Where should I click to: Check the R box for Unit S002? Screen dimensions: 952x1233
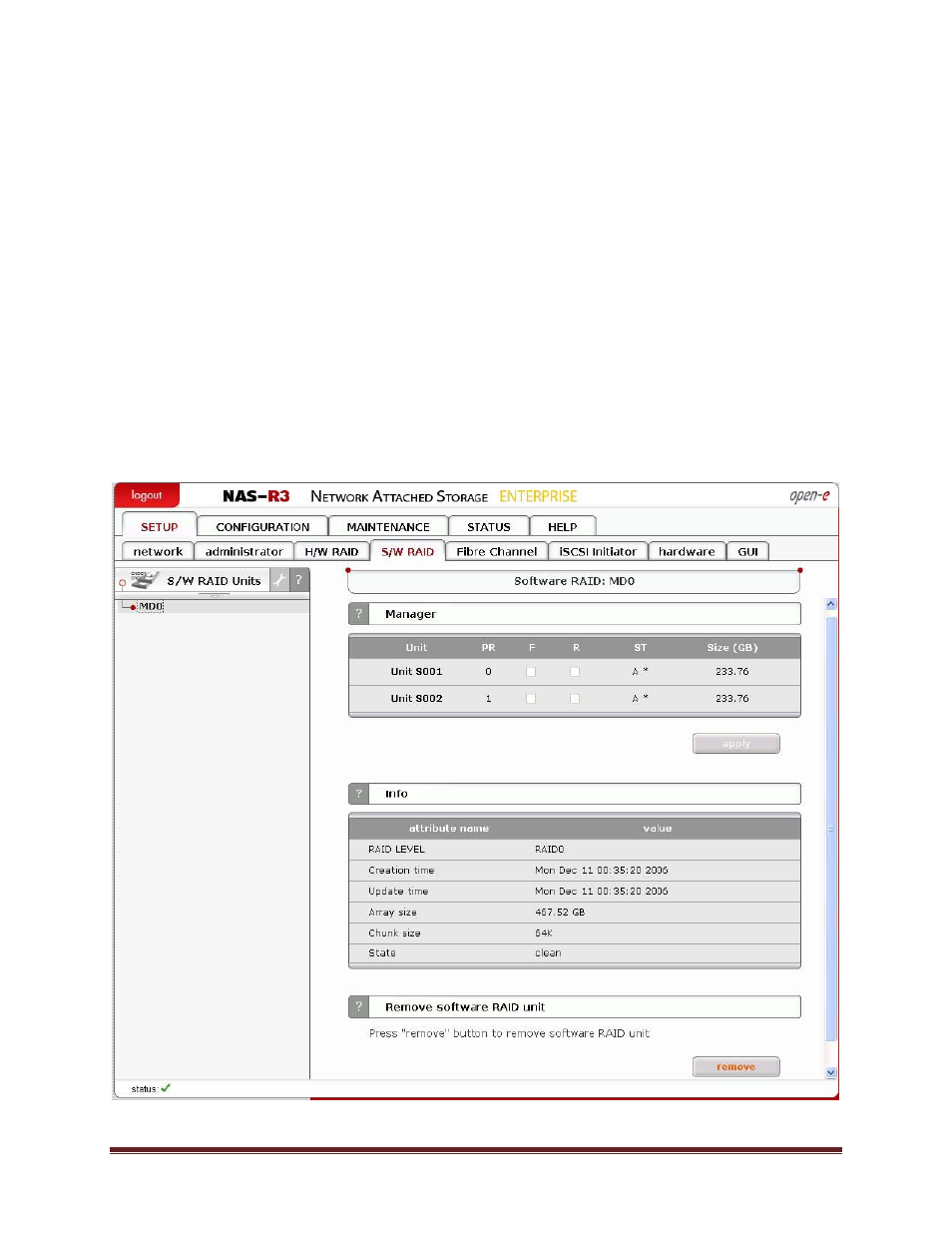(x=575, y=699)
